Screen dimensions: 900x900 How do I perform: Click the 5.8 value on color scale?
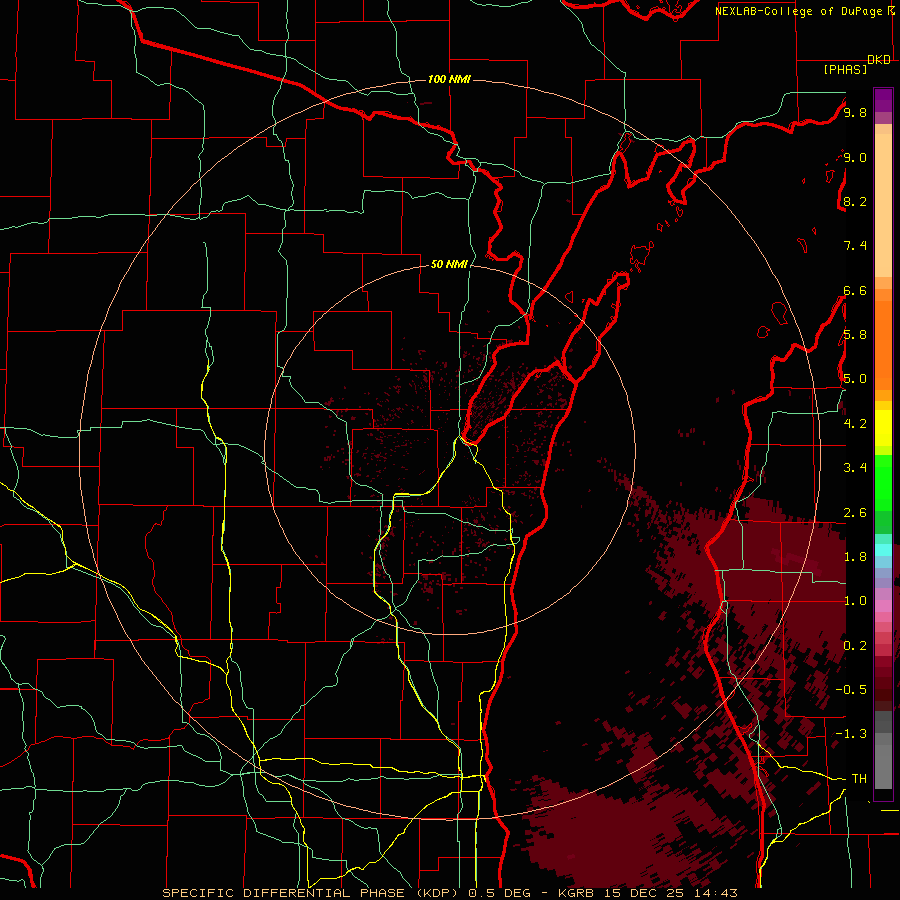(x=855, y=335)
